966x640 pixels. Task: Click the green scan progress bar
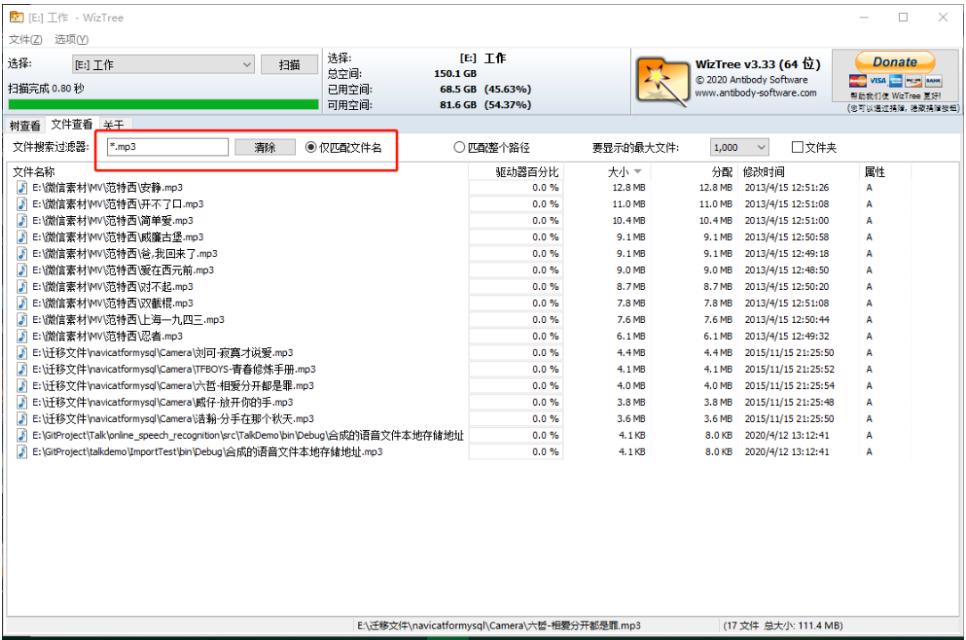pyautogui.click(x=163, y=105)
